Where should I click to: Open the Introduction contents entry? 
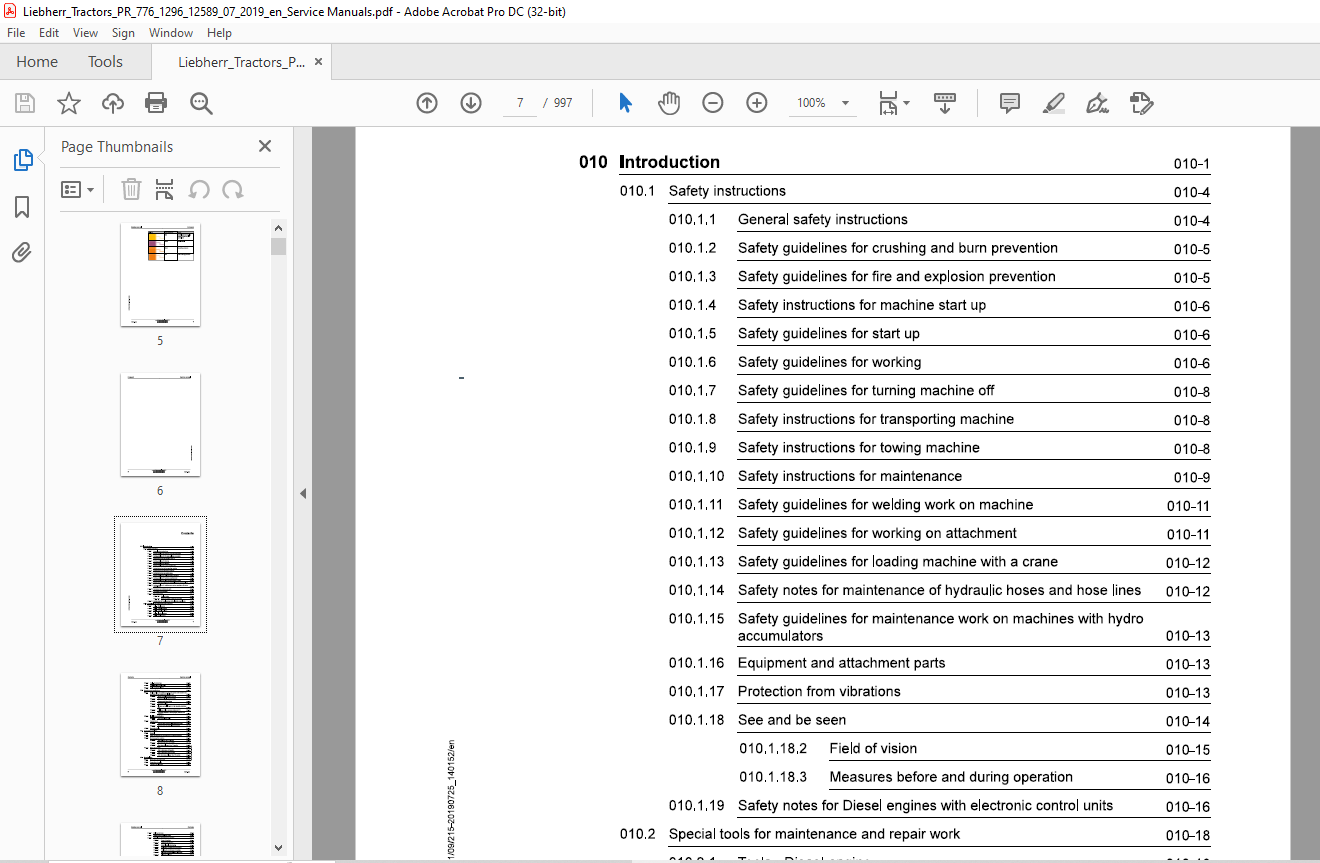coord(670,162)
